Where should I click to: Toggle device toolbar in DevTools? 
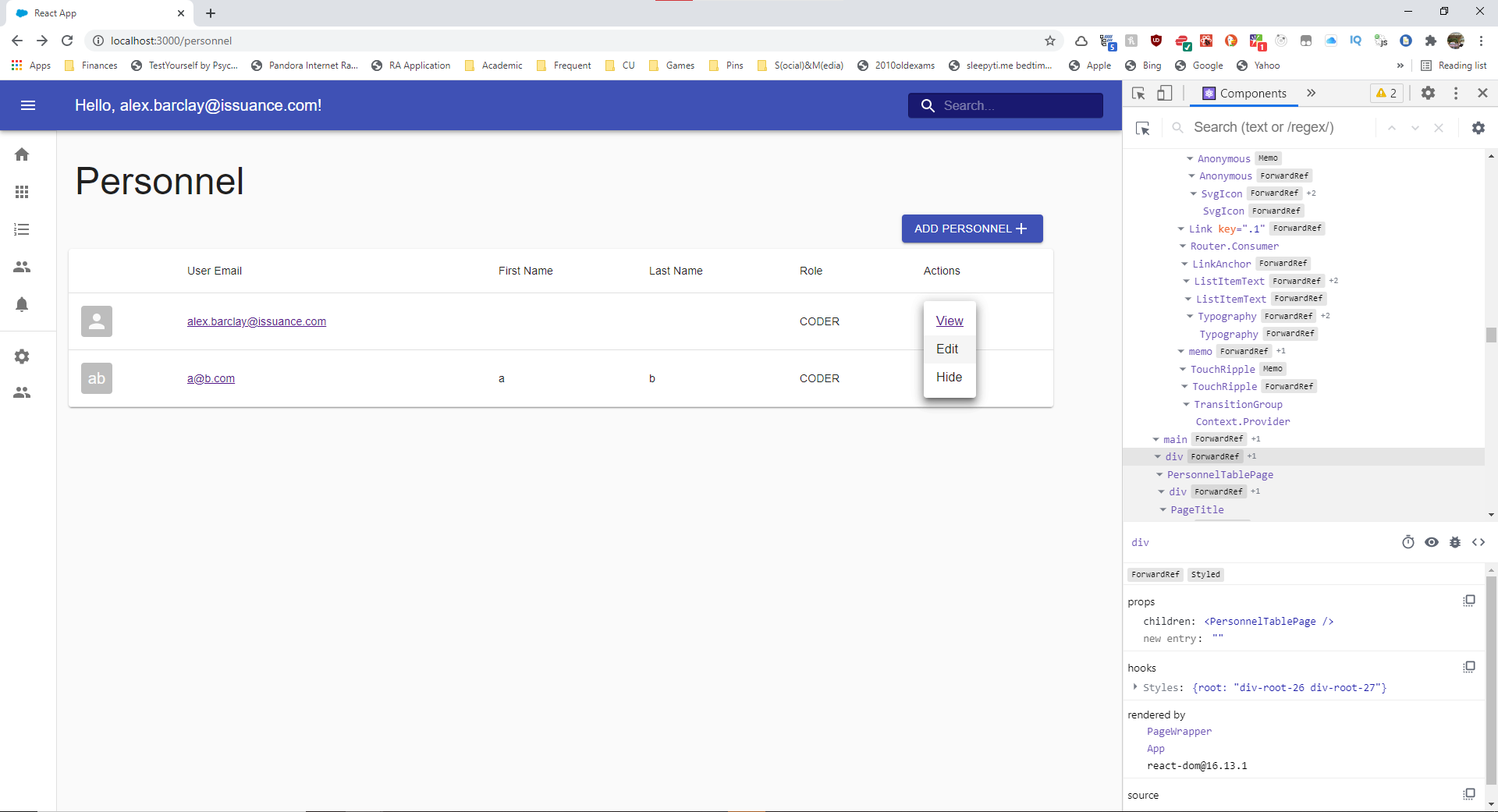coord(1164,94)
